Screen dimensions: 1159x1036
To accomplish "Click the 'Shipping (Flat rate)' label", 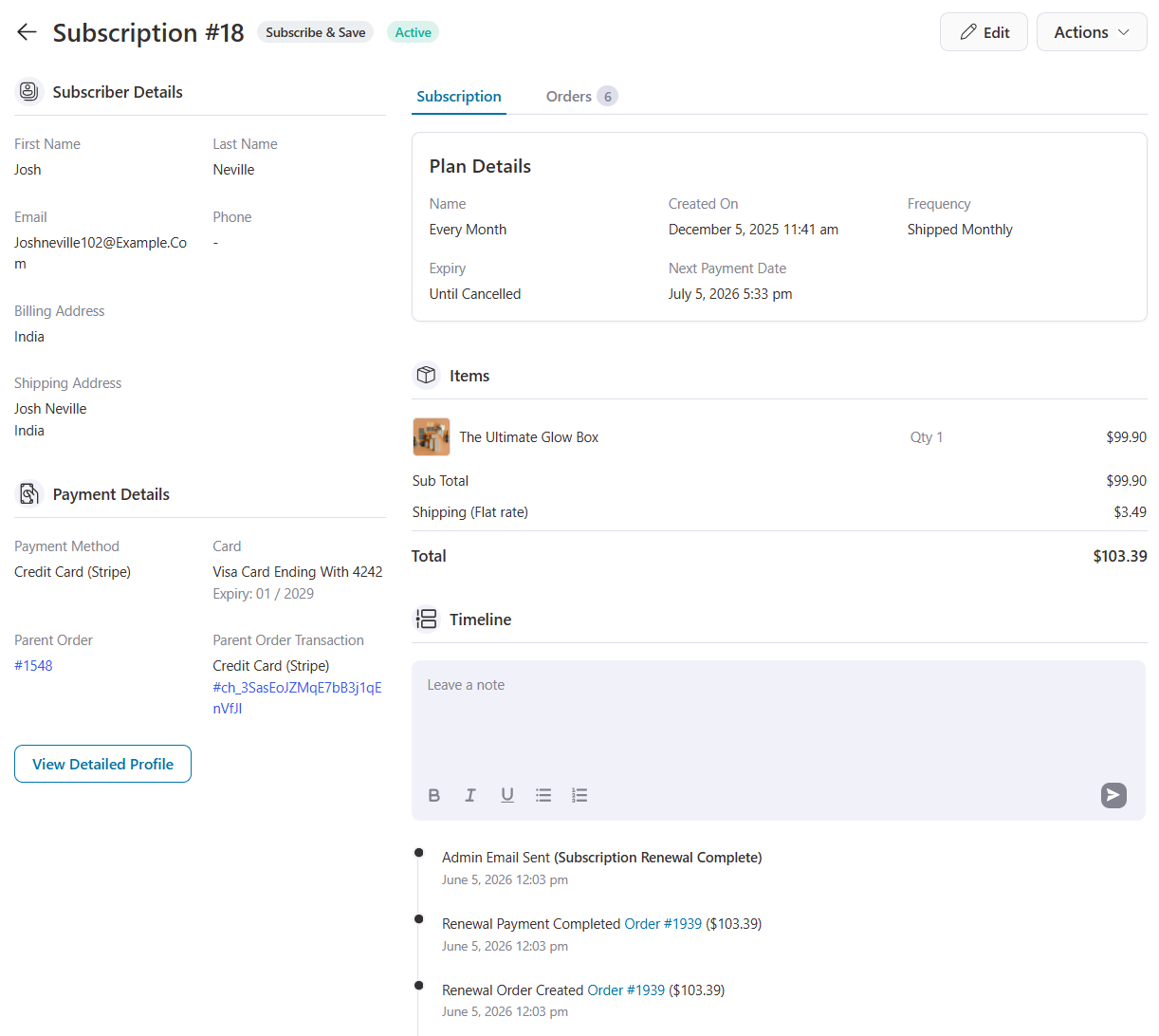I will [x=470, y=512].
